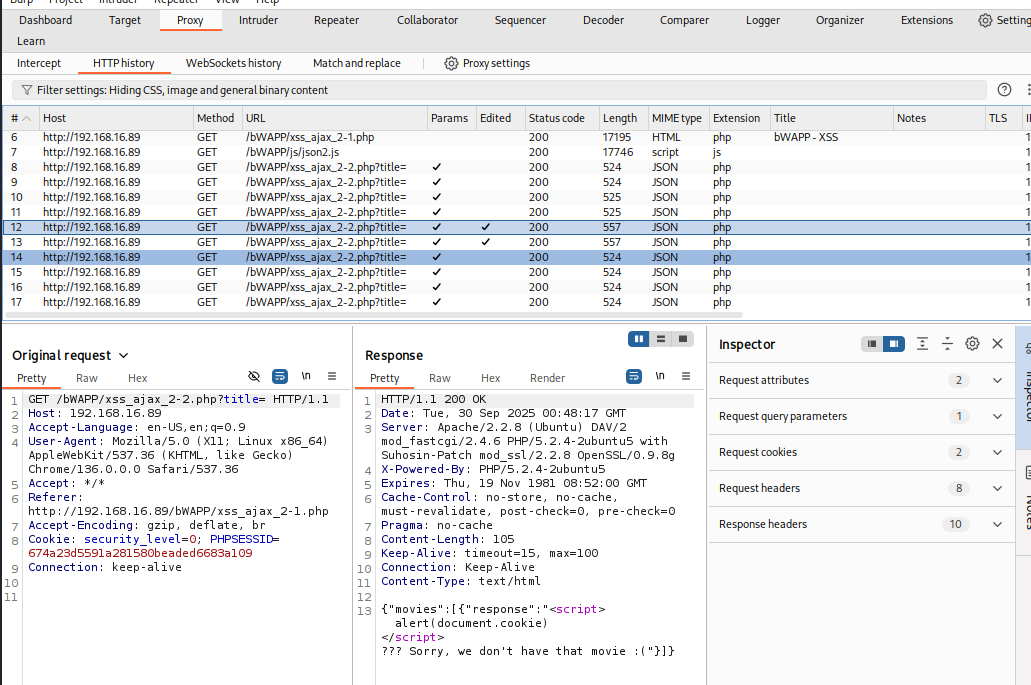The height and width of the screenshot is (685, 1031).
Task: Show request in Raw view
Action: 87,378
